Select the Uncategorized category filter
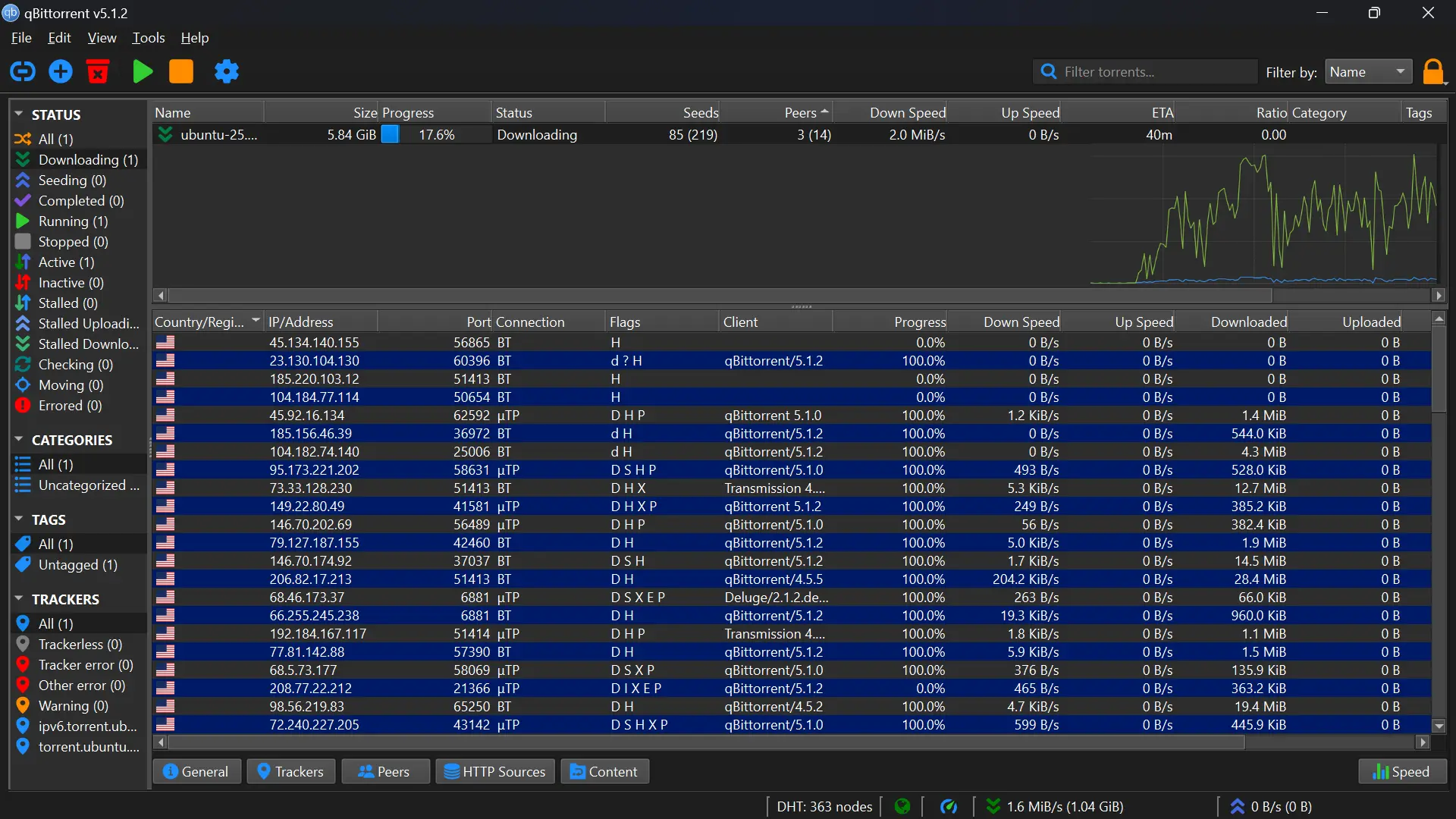Viewport: 1456px width, 819px height. pos(79,485)
